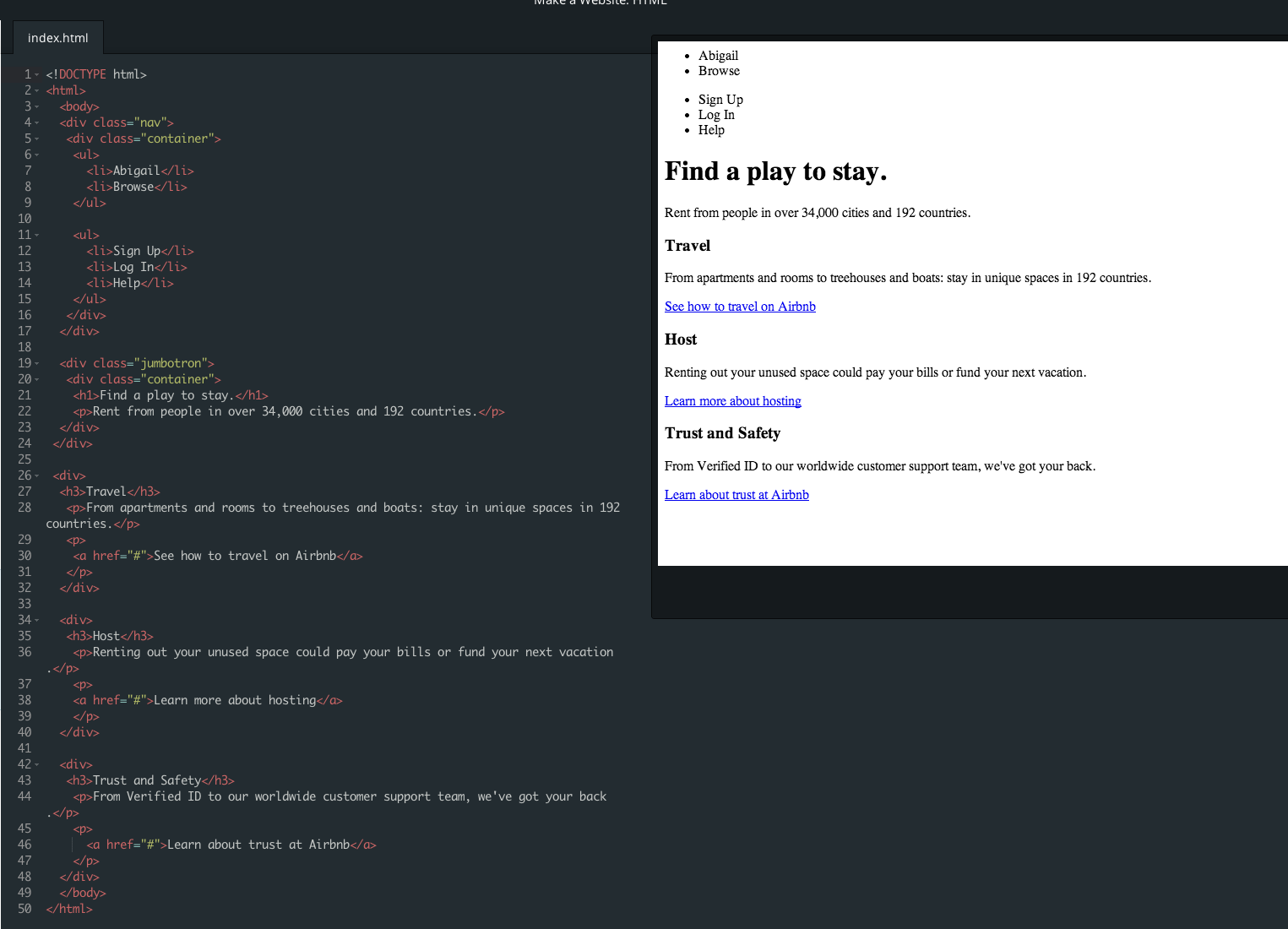Collapse the body tag fold arrow at line 3
1288x929 pixels.
click(x=37, y=106)
